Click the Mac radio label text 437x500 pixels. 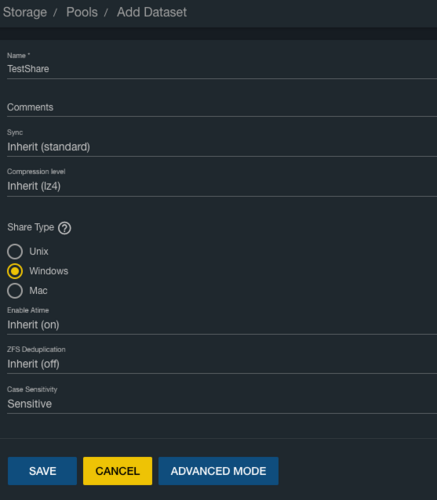(x=38, y=291)
